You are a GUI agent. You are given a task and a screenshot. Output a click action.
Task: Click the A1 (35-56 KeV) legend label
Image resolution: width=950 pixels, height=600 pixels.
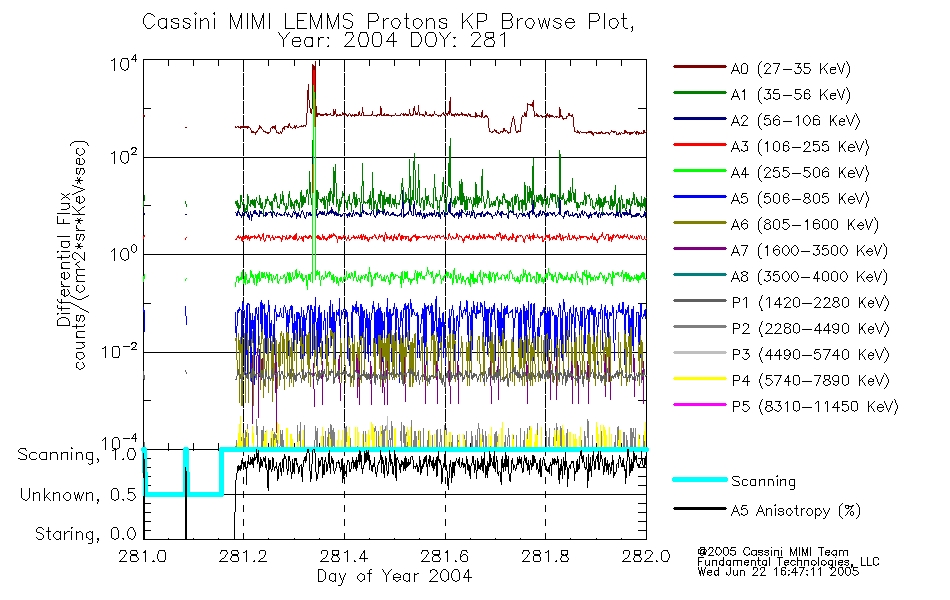tap(790, 95)
